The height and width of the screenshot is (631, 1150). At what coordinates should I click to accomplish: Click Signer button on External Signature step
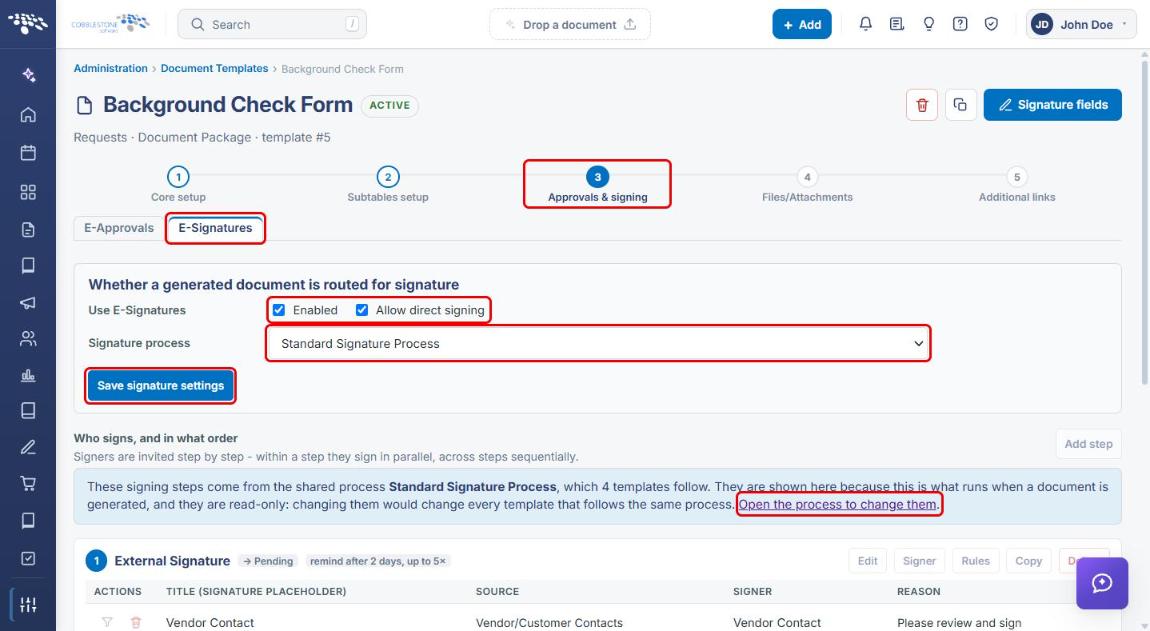pyautogui.click(x=919, y=561)
